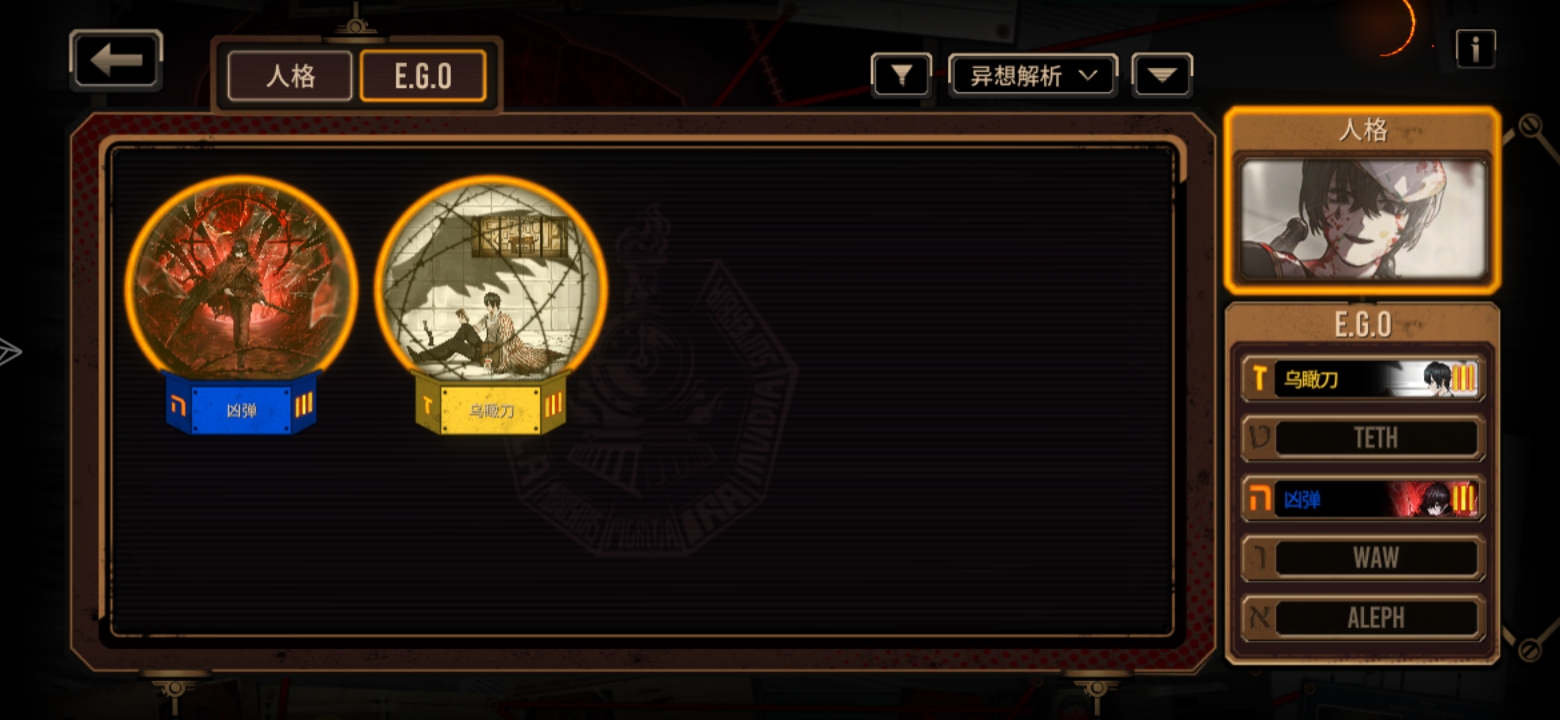Click the E.G.O panel header
Viewport: 1560px width, 720px height.
[1363, 324]
